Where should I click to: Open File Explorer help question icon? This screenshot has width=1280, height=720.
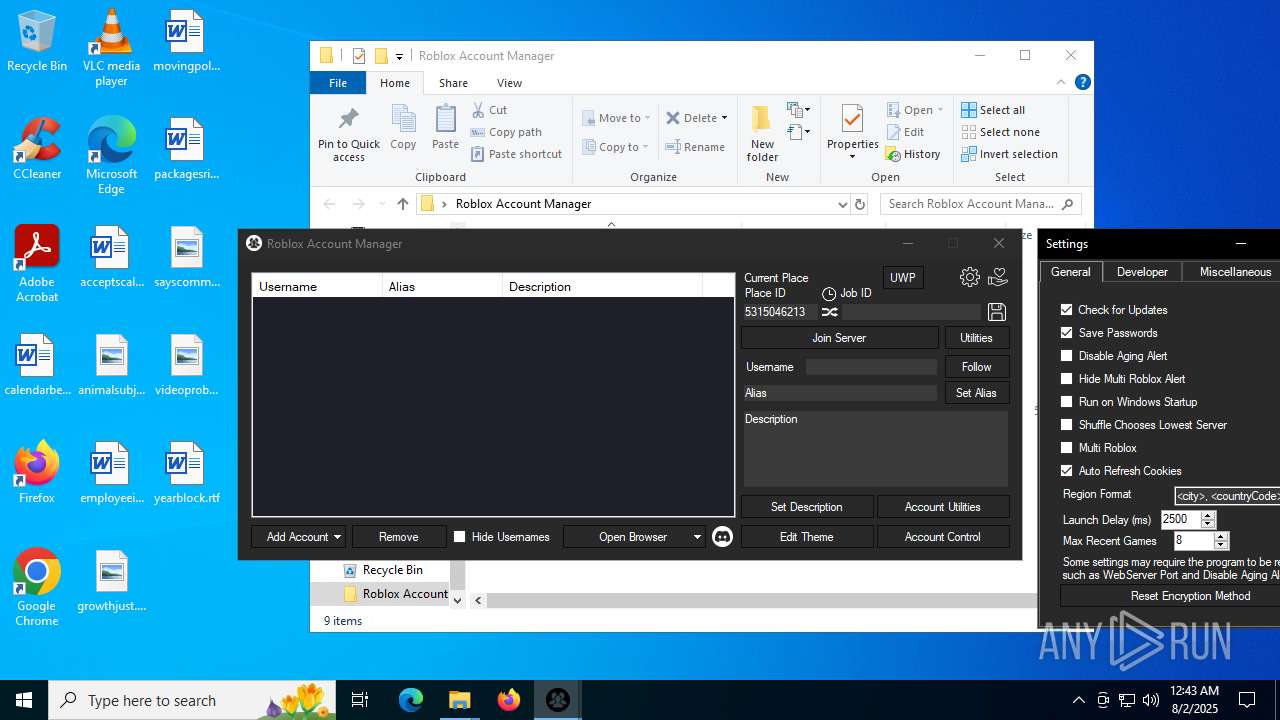pos(1083,83)
